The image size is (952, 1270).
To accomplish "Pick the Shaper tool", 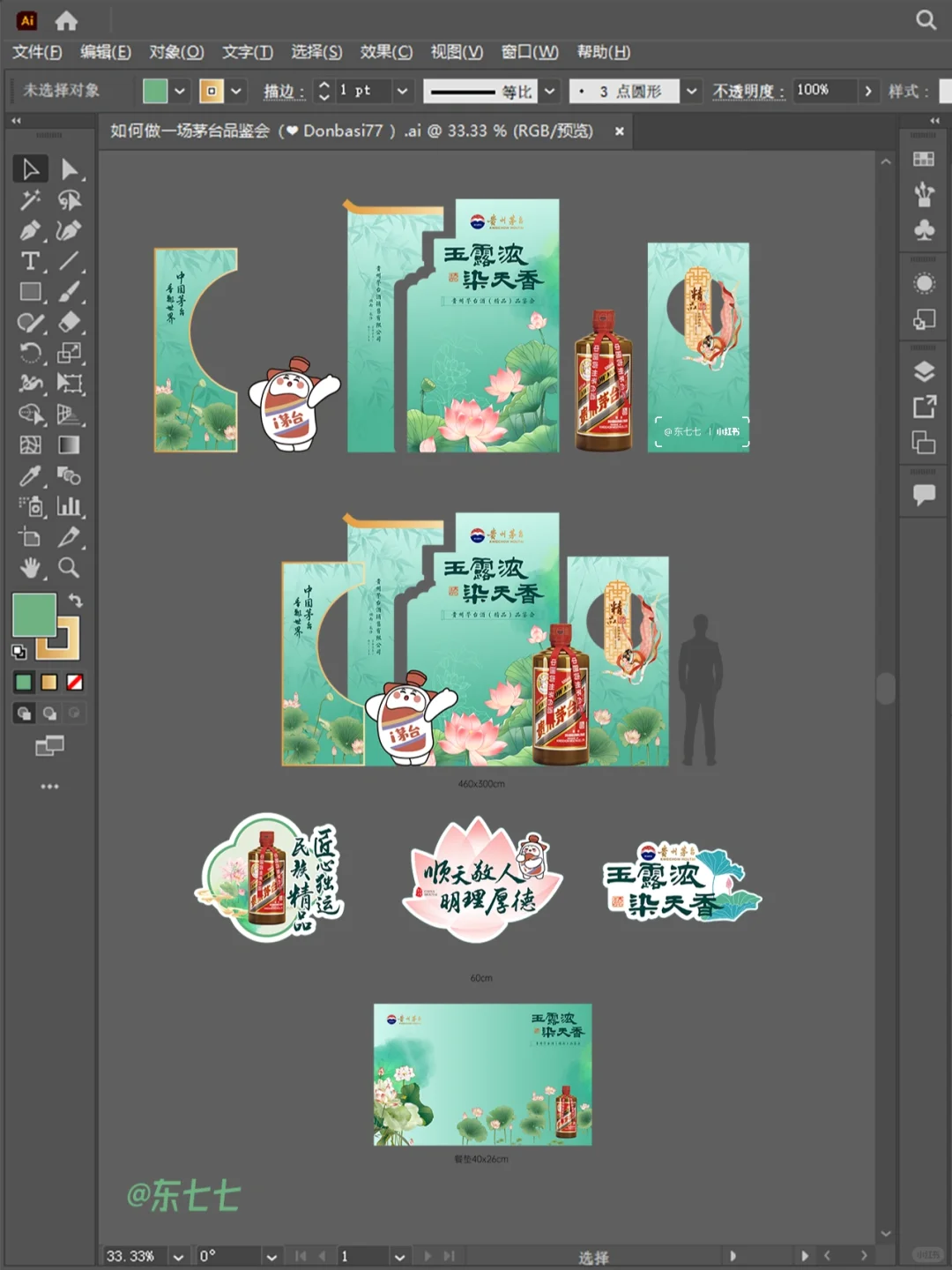I will click(30, 322).
